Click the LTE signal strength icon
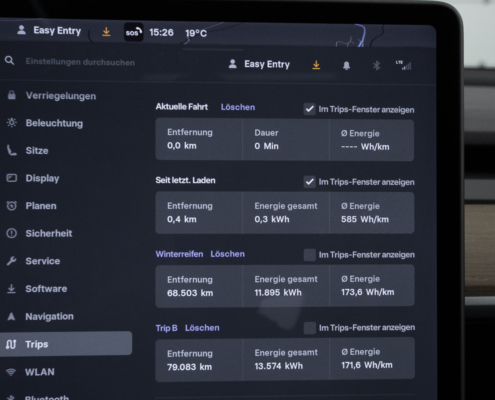 [x=403, y=65]
